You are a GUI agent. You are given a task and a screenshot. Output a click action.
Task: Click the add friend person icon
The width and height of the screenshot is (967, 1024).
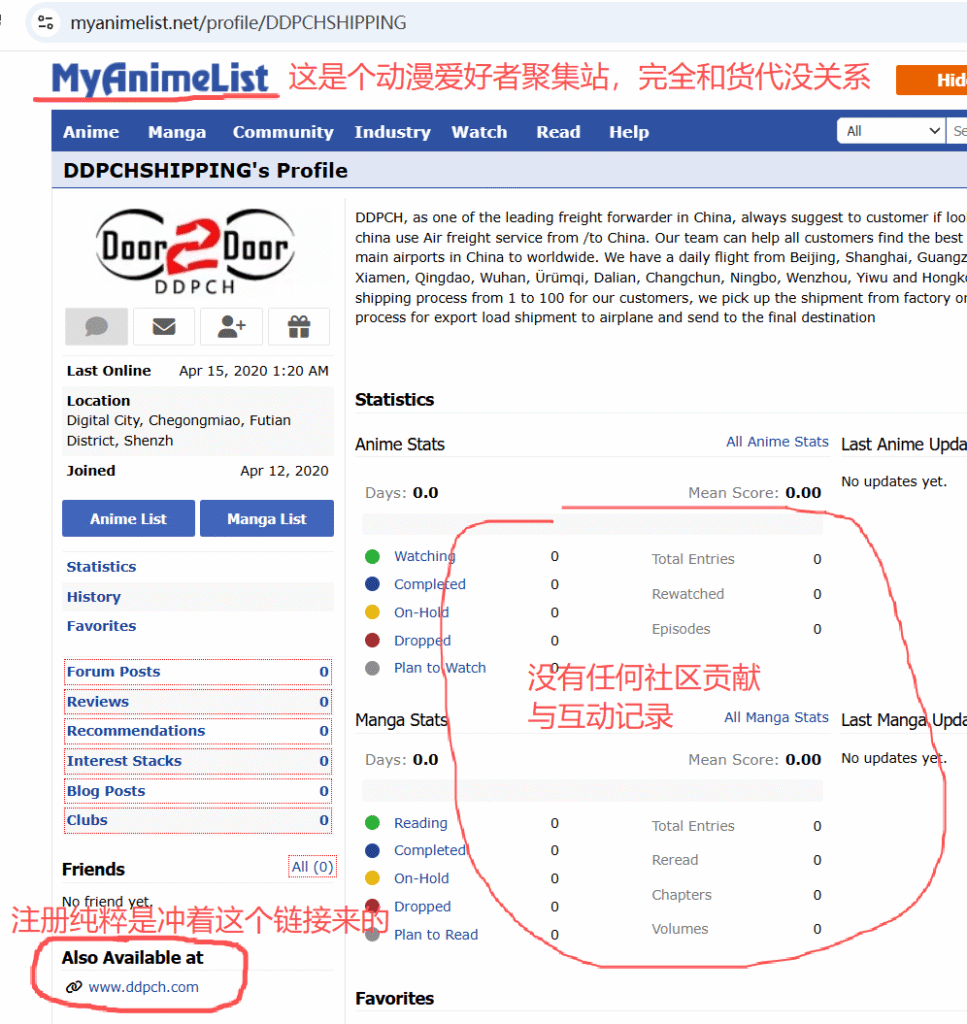pyautogui.click(x=231, y=327)
